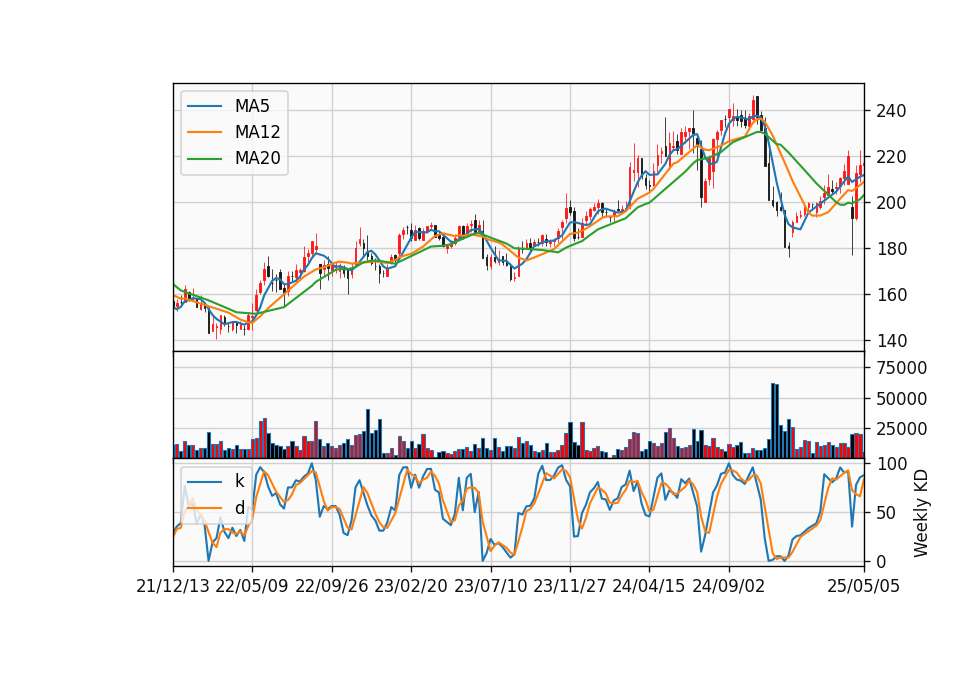Image resolution: width=960 pixels, height=690 pixels.
Task: Click the 180 price axis label
Action: click(891, 249)
